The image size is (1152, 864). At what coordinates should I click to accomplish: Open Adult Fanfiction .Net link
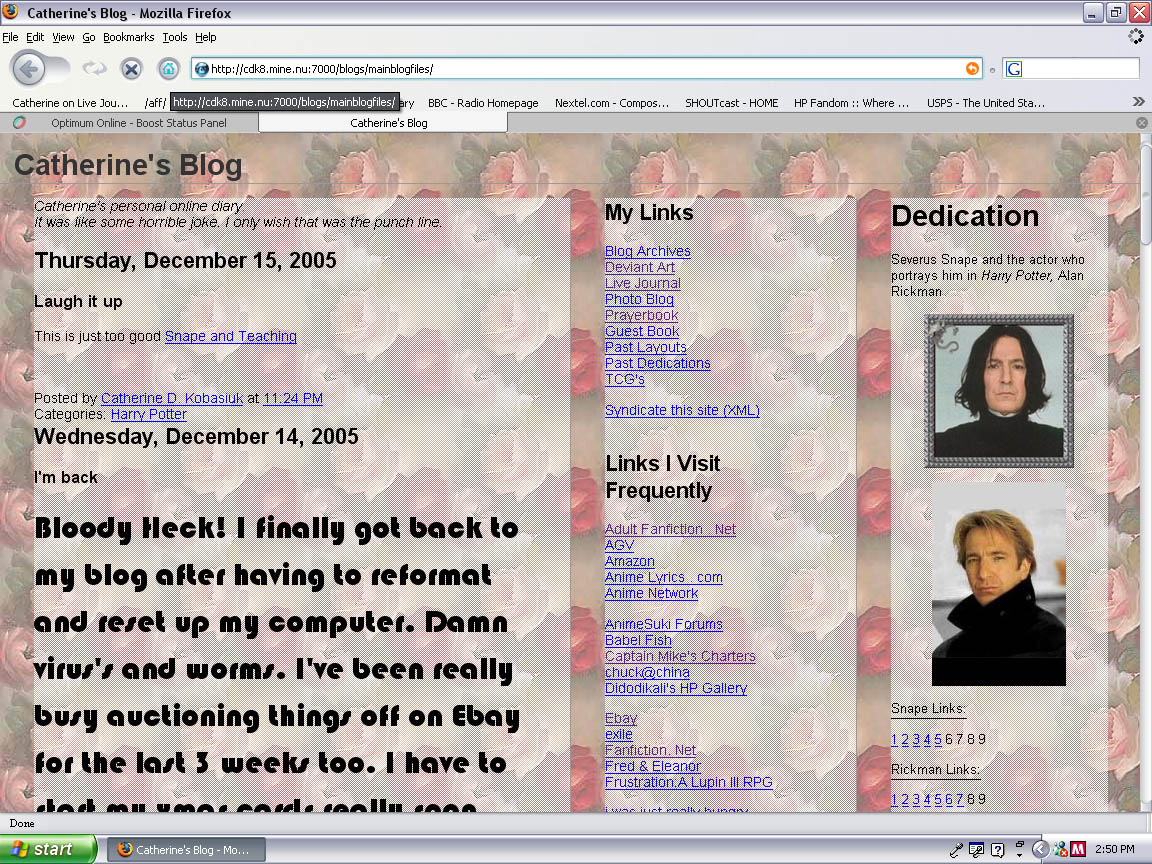coord(670,529)
